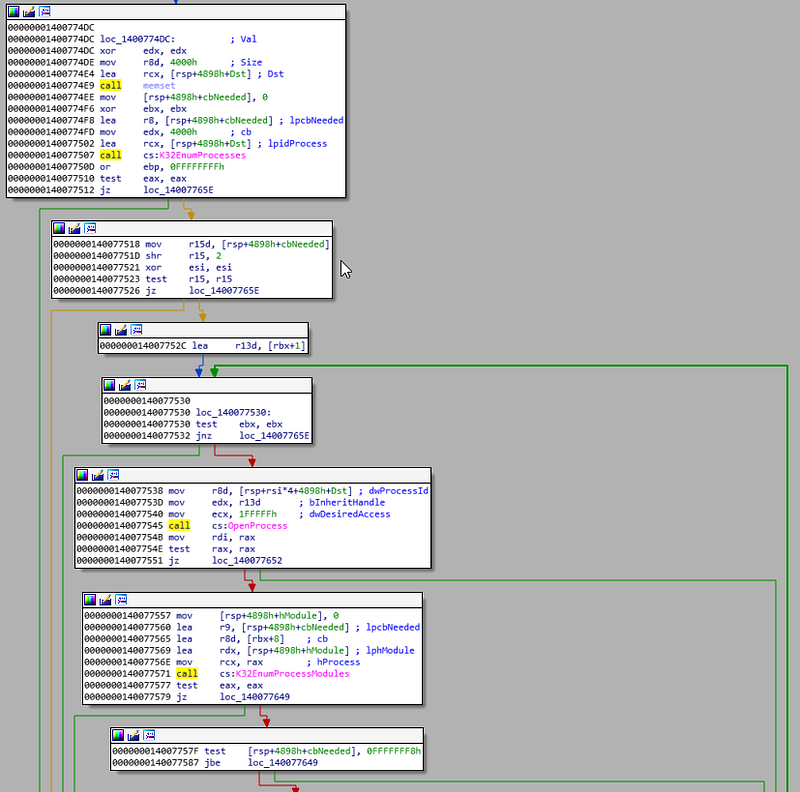Click the 1FFFFFh dwDesiredAccess value

coord(258,514)
